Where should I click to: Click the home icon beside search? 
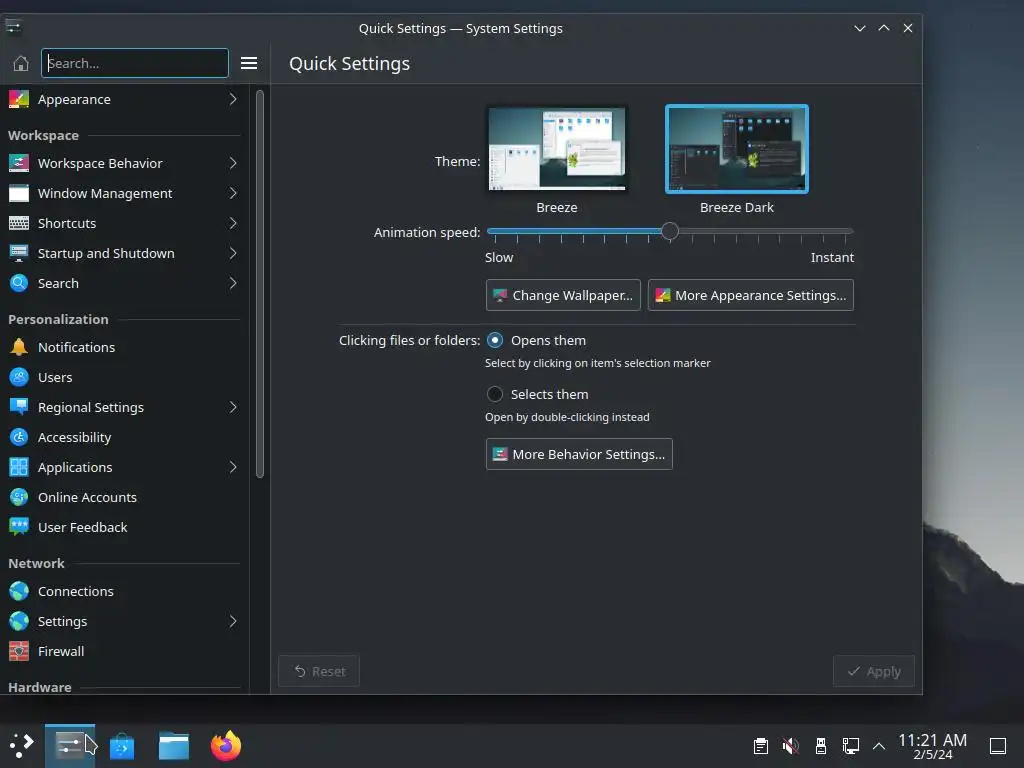[x=21, y=63]
